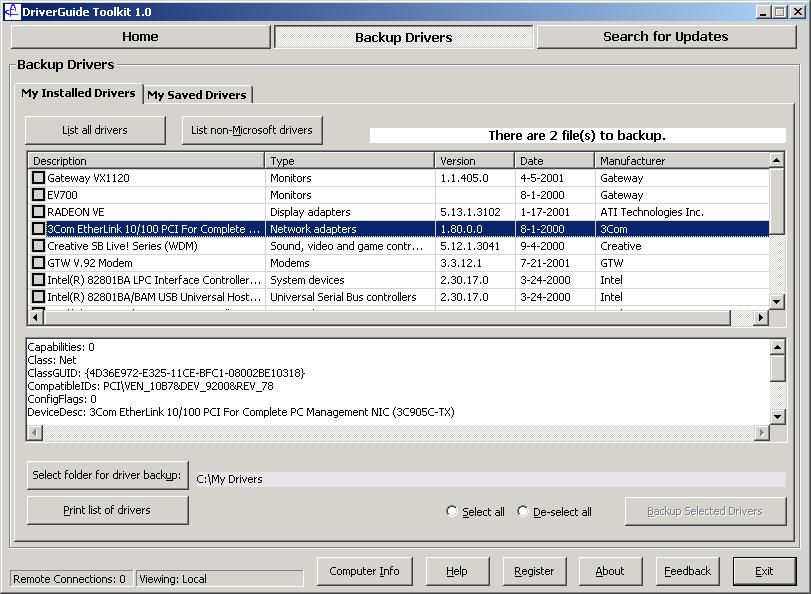Close the DriverGuide Toolkit window
The width and height of the screenshot is (811, 594).
tap(798, 11)
